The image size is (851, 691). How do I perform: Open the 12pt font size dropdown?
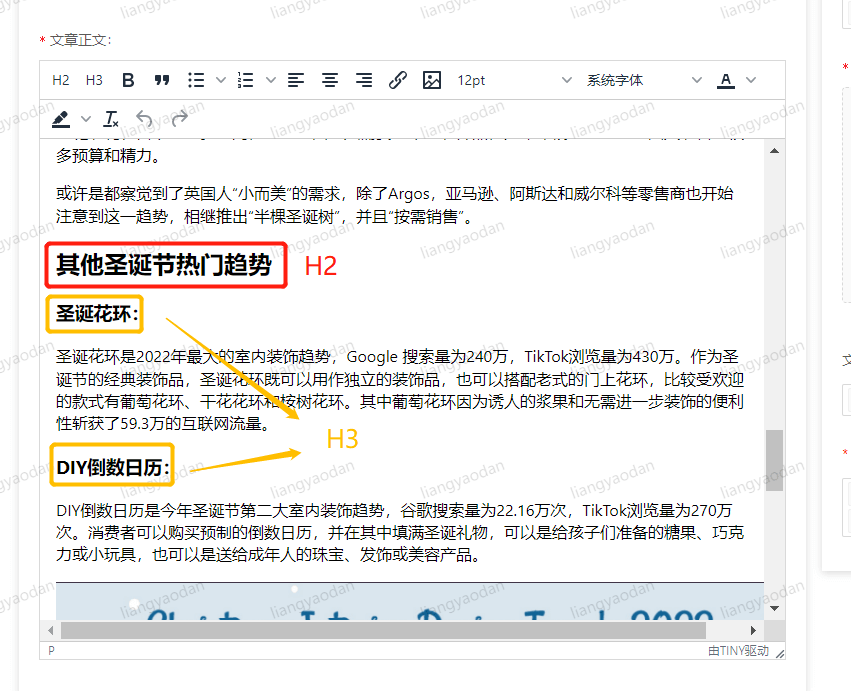click(x=514, y=80)
